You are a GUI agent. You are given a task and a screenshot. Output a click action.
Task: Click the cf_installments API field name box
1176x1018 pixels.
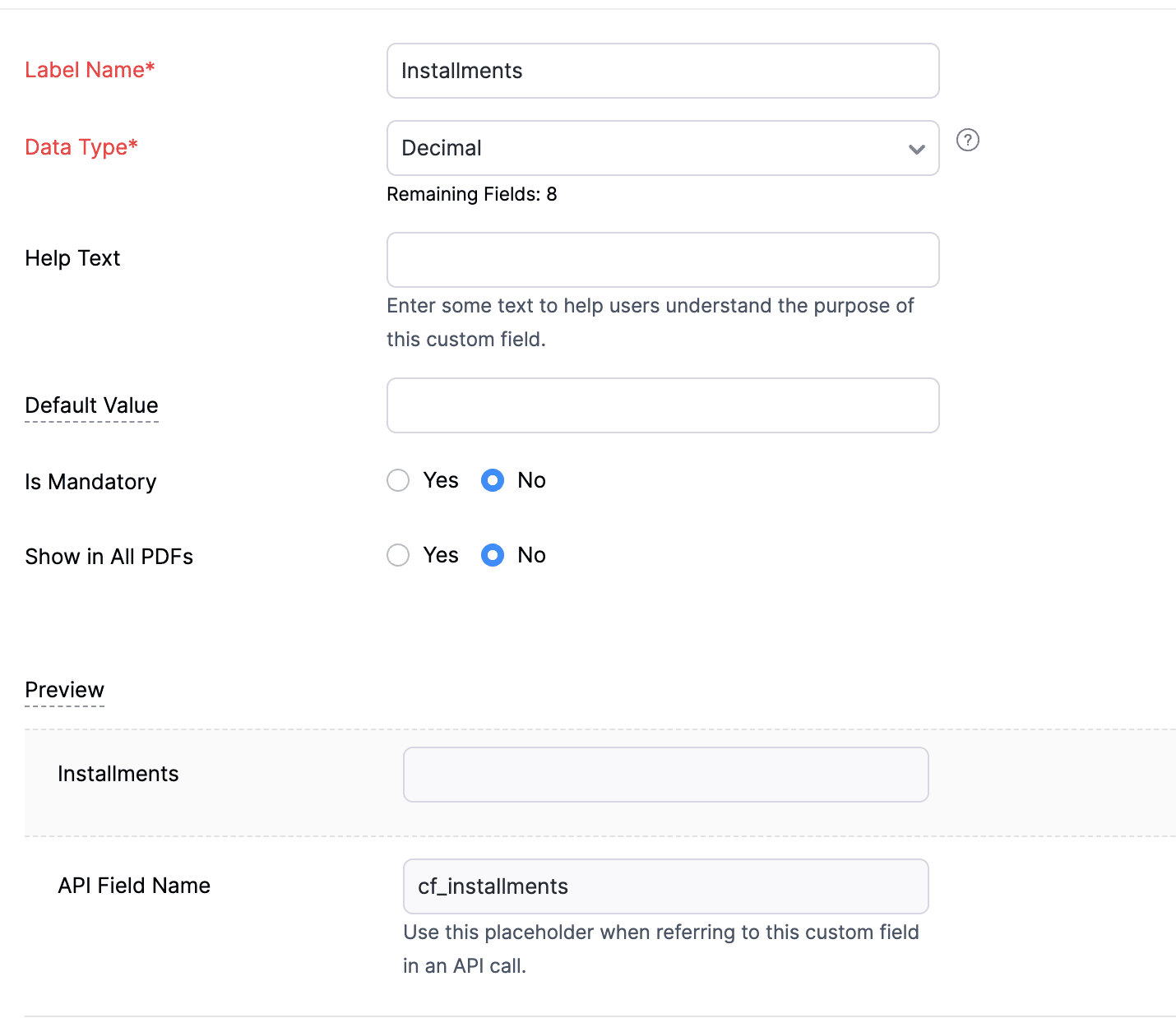[x=665, y=886]
